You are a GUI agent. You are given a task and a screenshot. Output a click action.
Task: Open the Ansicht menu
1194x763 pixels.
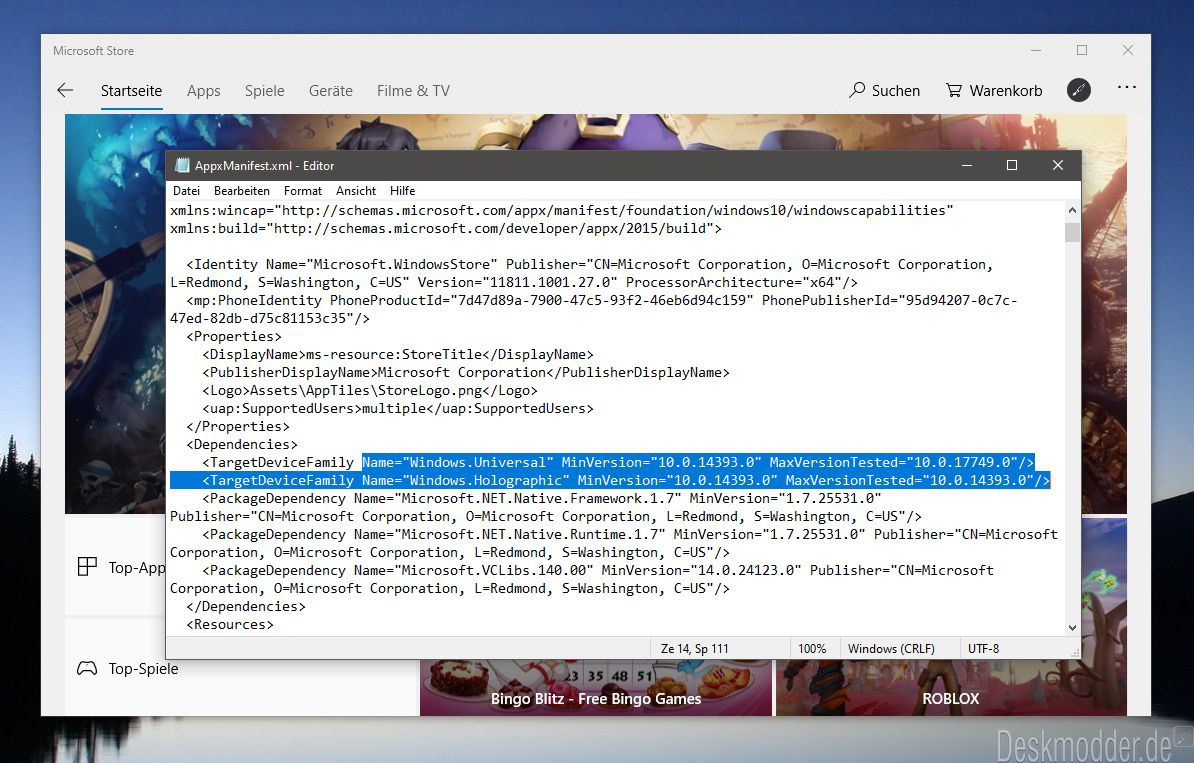[x=356, y=191]
